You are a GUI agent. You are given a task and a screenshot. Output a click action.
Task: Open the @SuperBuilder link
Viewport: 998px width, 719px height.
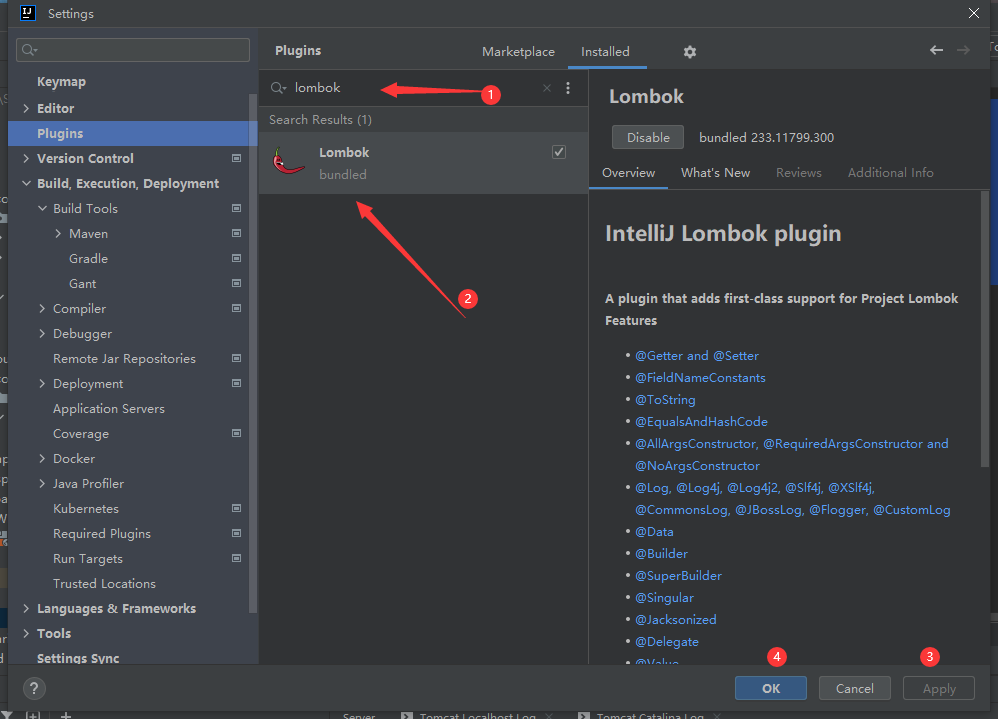coord(678,575)
